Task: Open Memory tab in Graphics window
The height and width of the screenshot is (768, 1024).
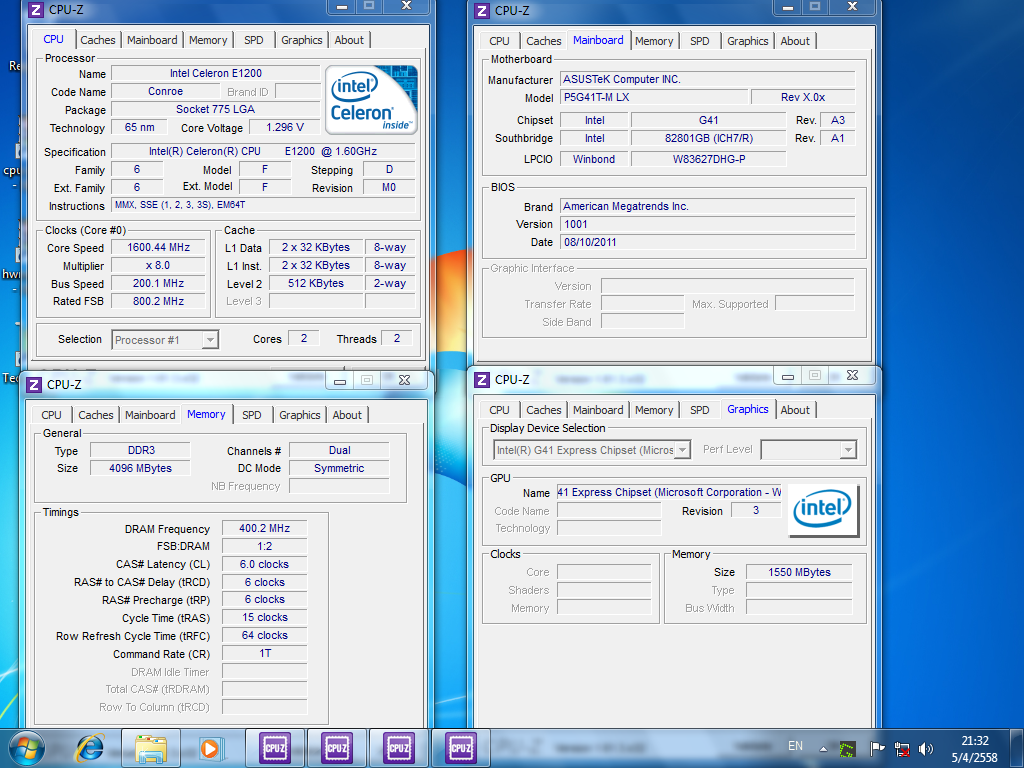Action: [654, 409]
